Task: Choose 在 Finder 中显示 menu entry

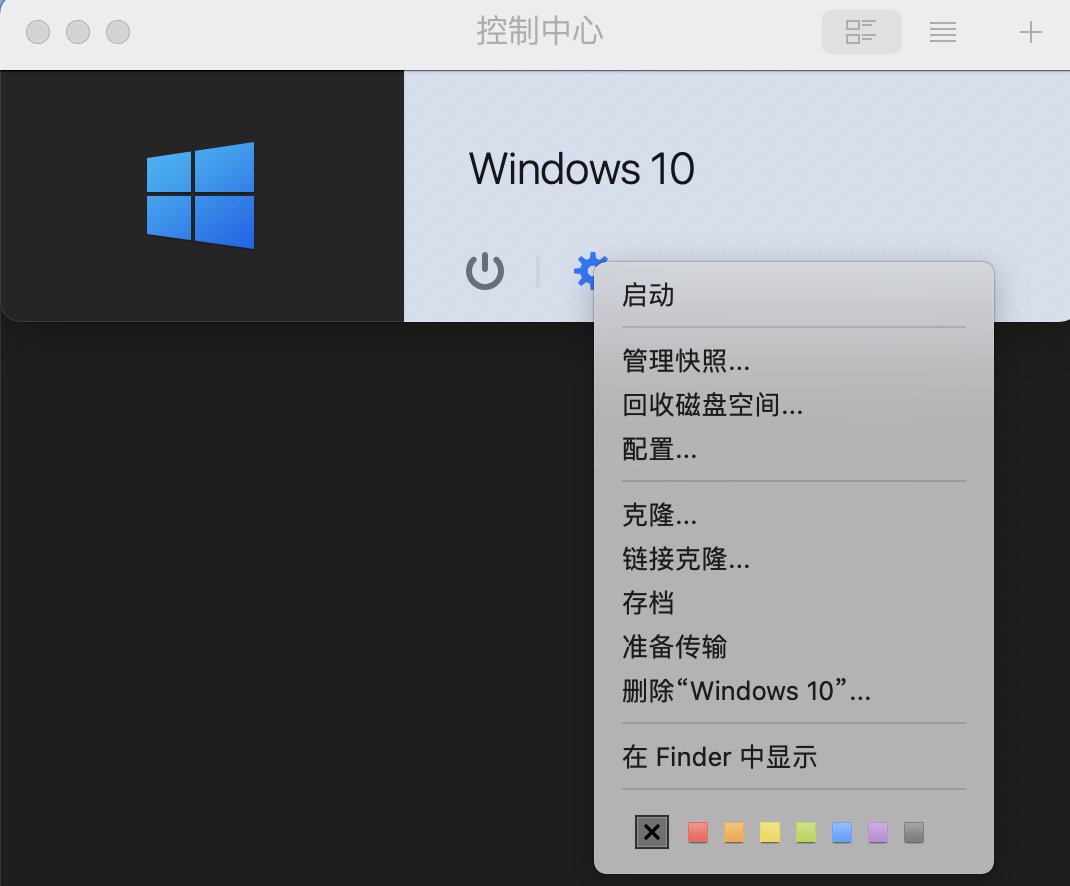Action: pos(794,756)
